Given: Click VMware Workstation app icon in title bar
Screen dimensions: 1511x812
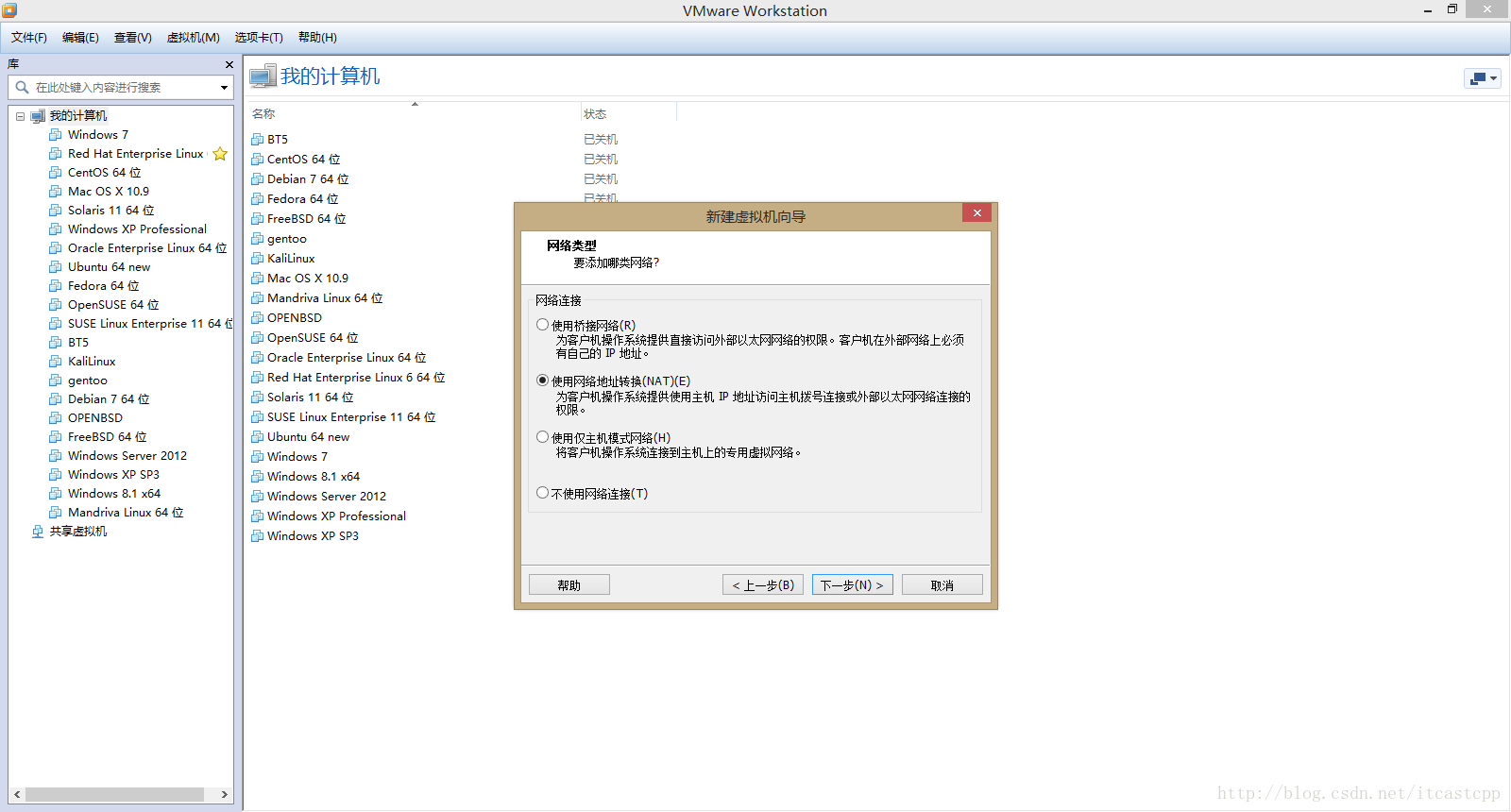Looking at the screenshot, I should [9, 10].
